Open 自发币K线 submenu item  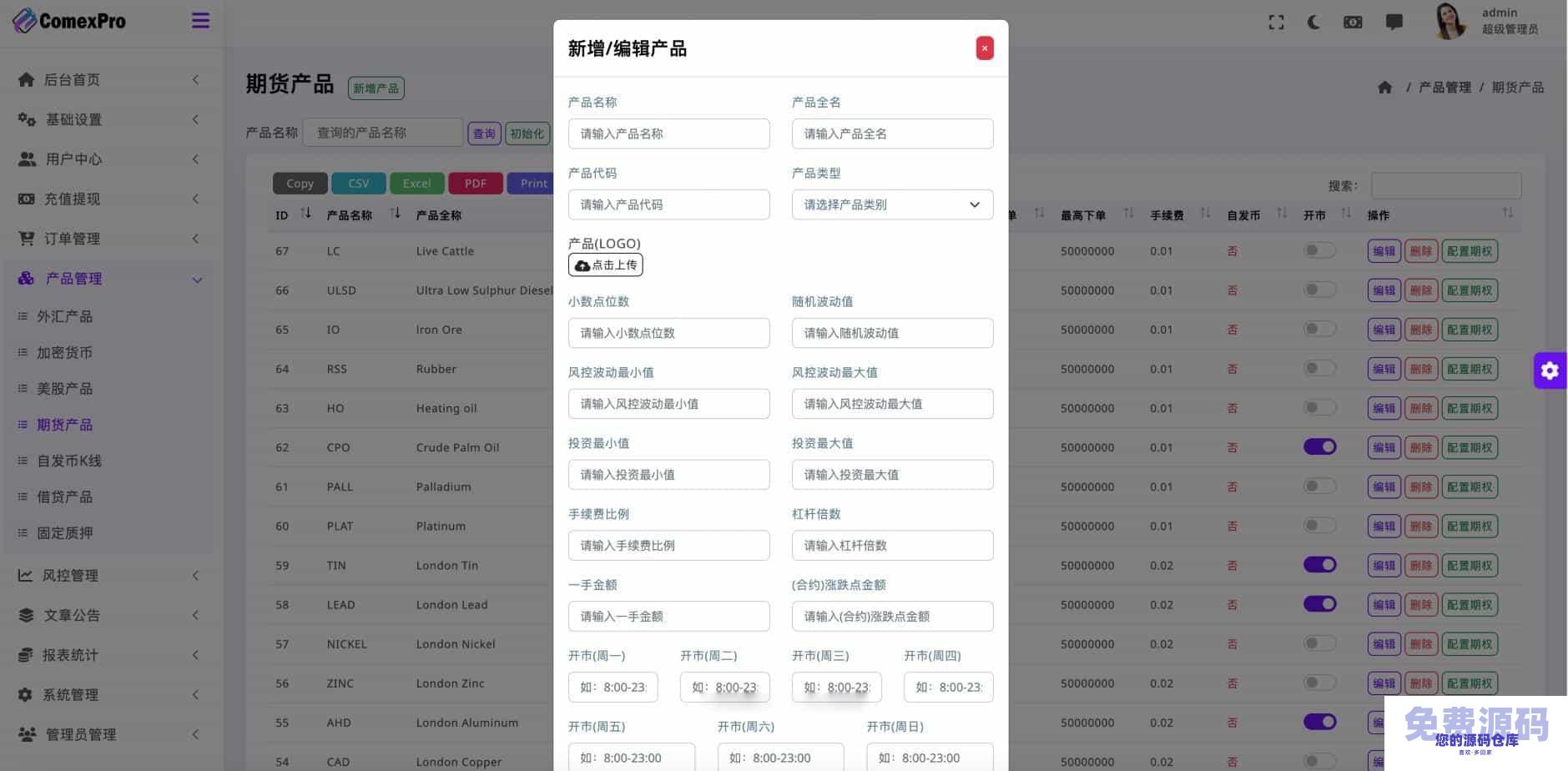pos(69,461)
